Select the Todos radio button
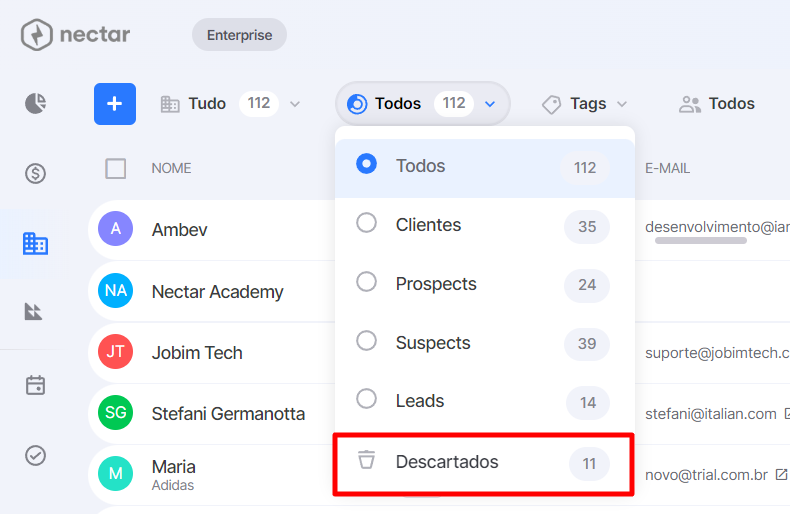Viewport: 790px width, 514px height. pos(366,164)
